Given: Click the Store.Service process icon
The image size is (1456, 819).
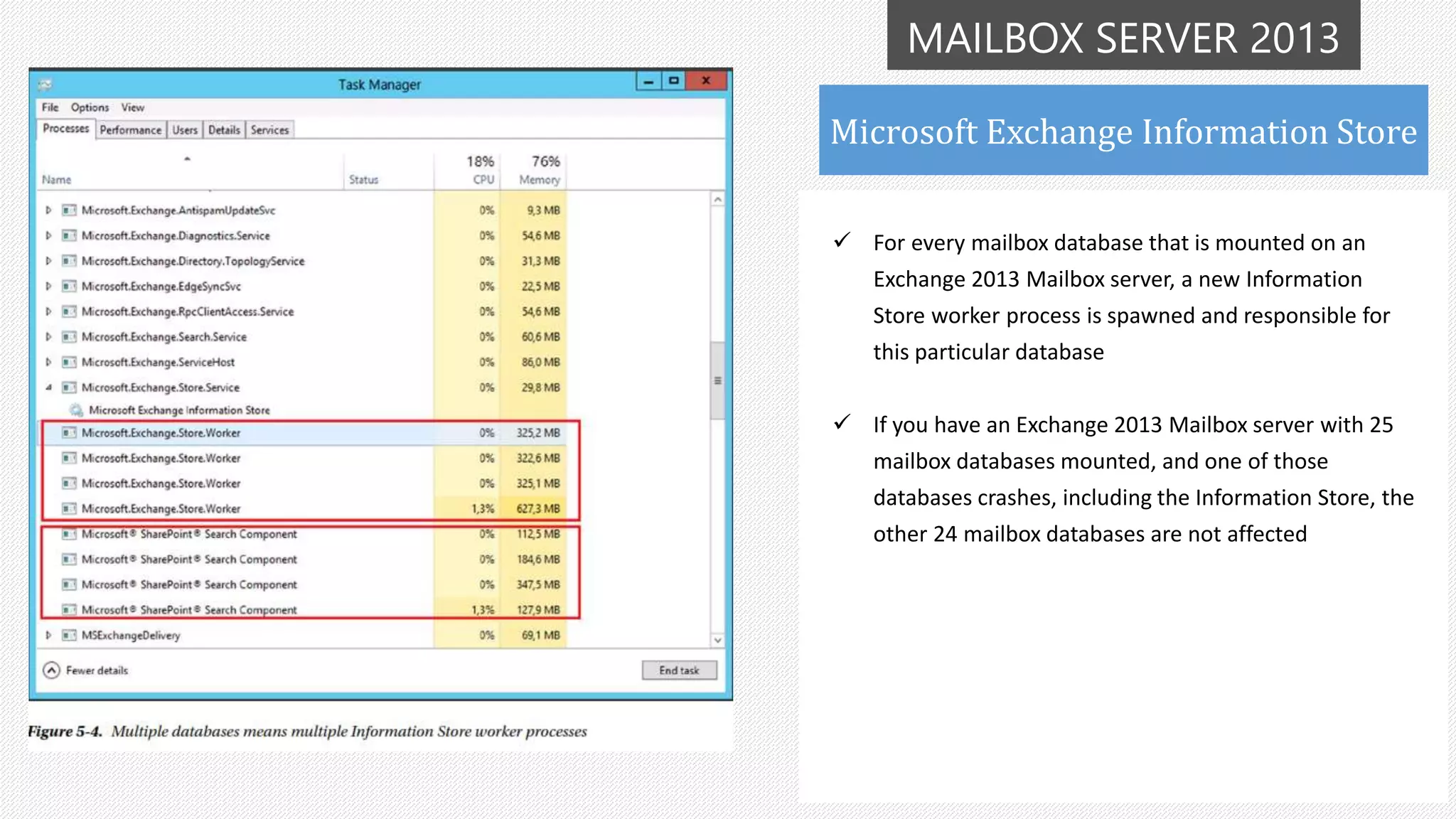Looking at the screenshot, I should (x=69, y=387).
